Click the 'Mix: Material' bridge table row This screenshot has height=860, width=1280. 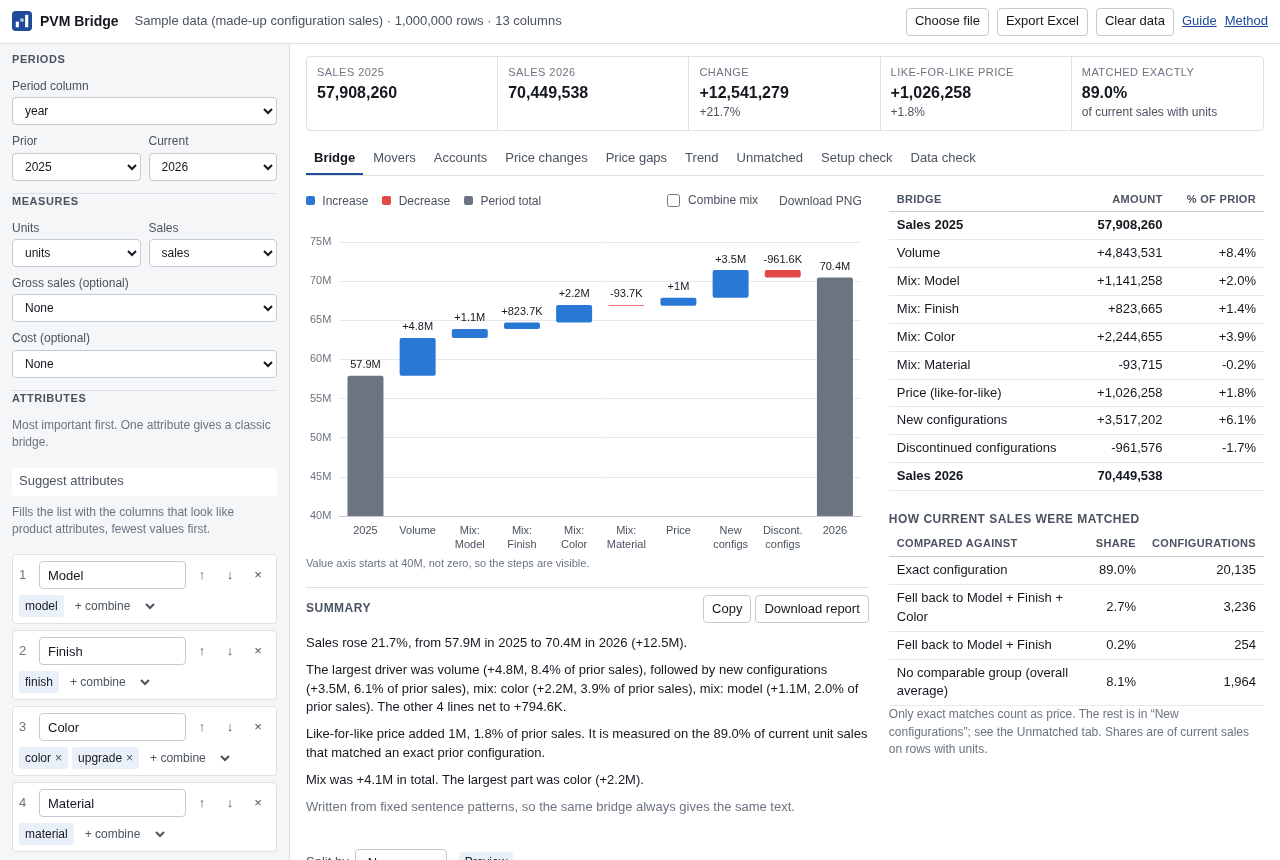(1076, 365)
